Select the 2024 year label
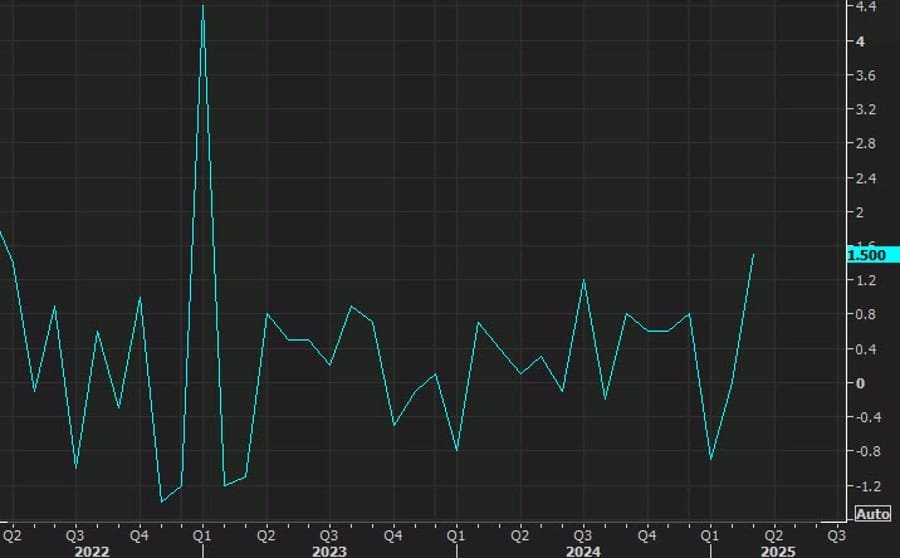 click(583, 549)
